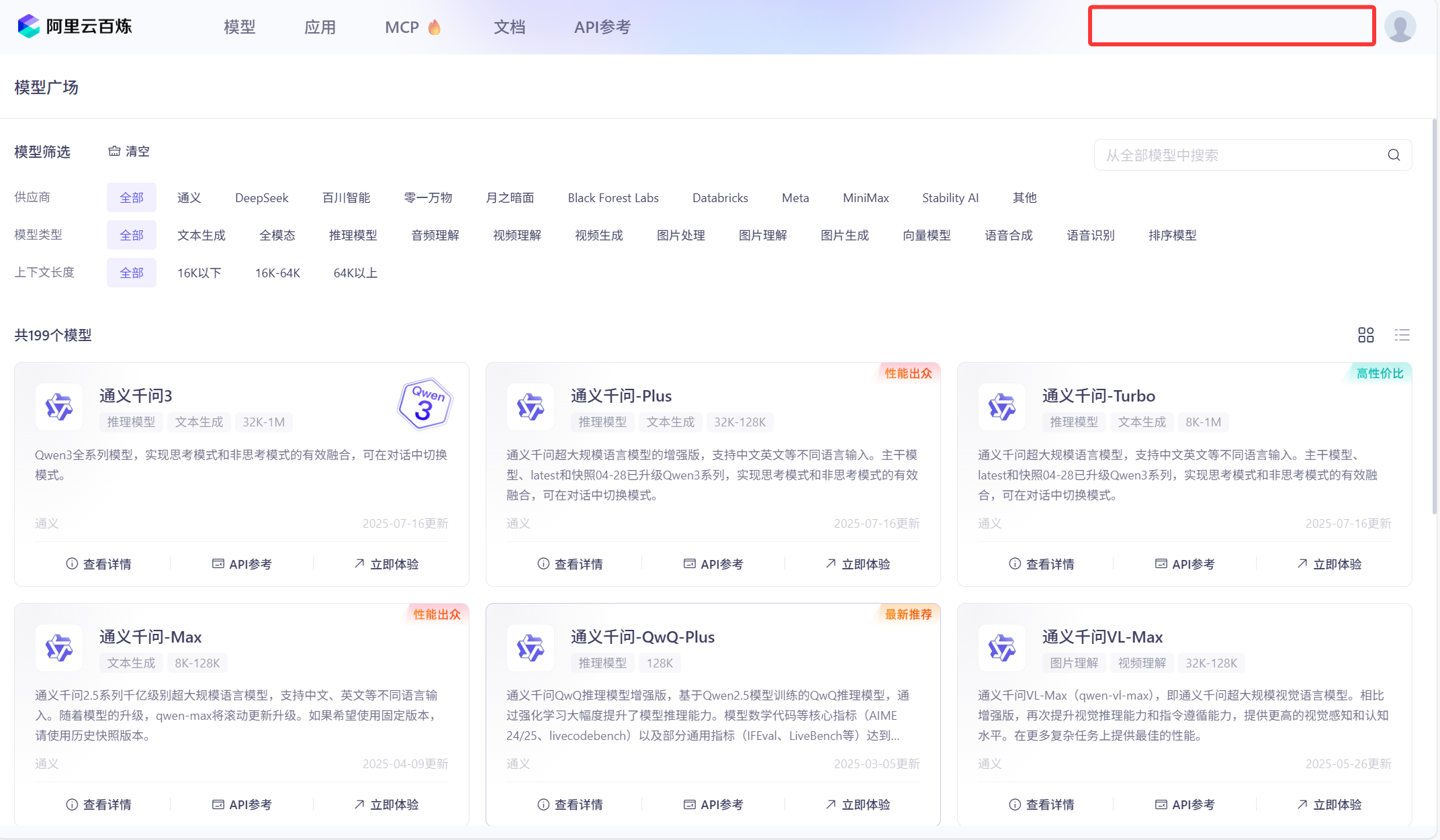Click the 阿里云百炼 logo icon
This screenshot has height=840, width=1440.
coord(29,26)
